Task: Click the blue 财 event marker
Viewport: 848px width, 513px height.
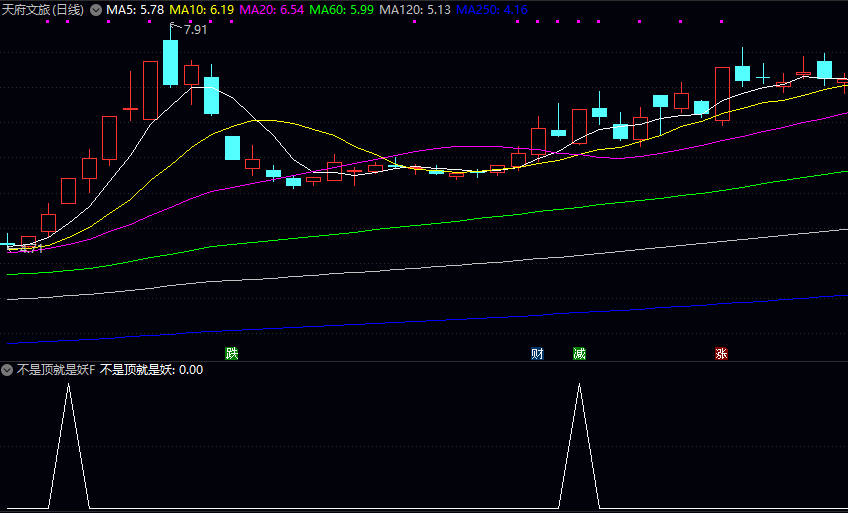Action: (537, 353)
